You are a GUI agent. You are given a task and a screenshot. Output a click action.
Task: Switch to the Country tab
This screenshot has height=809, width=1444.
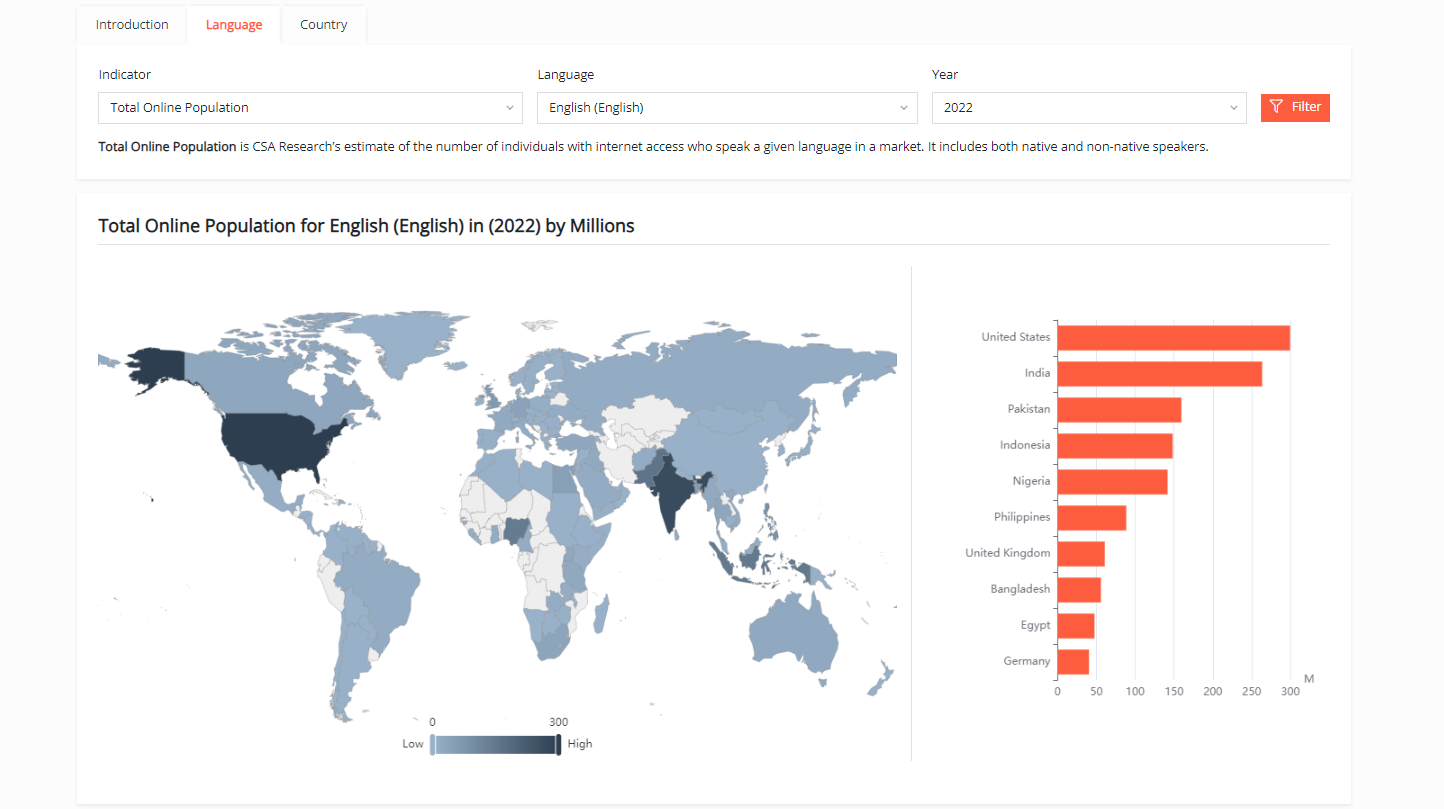coord(323,25)
